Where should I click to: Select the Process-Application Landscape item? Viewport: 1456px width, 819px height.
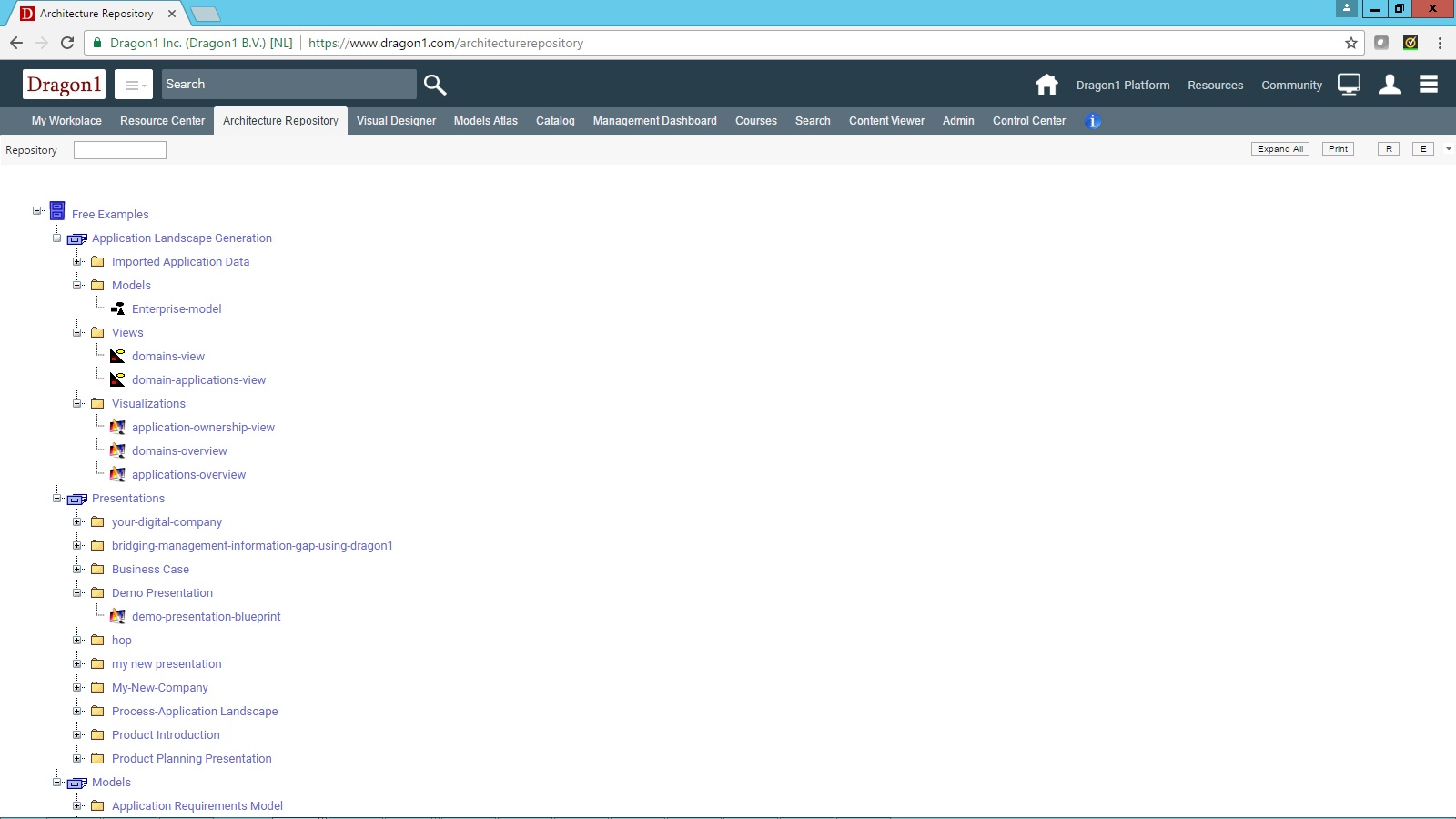click(x=195, y=712)
